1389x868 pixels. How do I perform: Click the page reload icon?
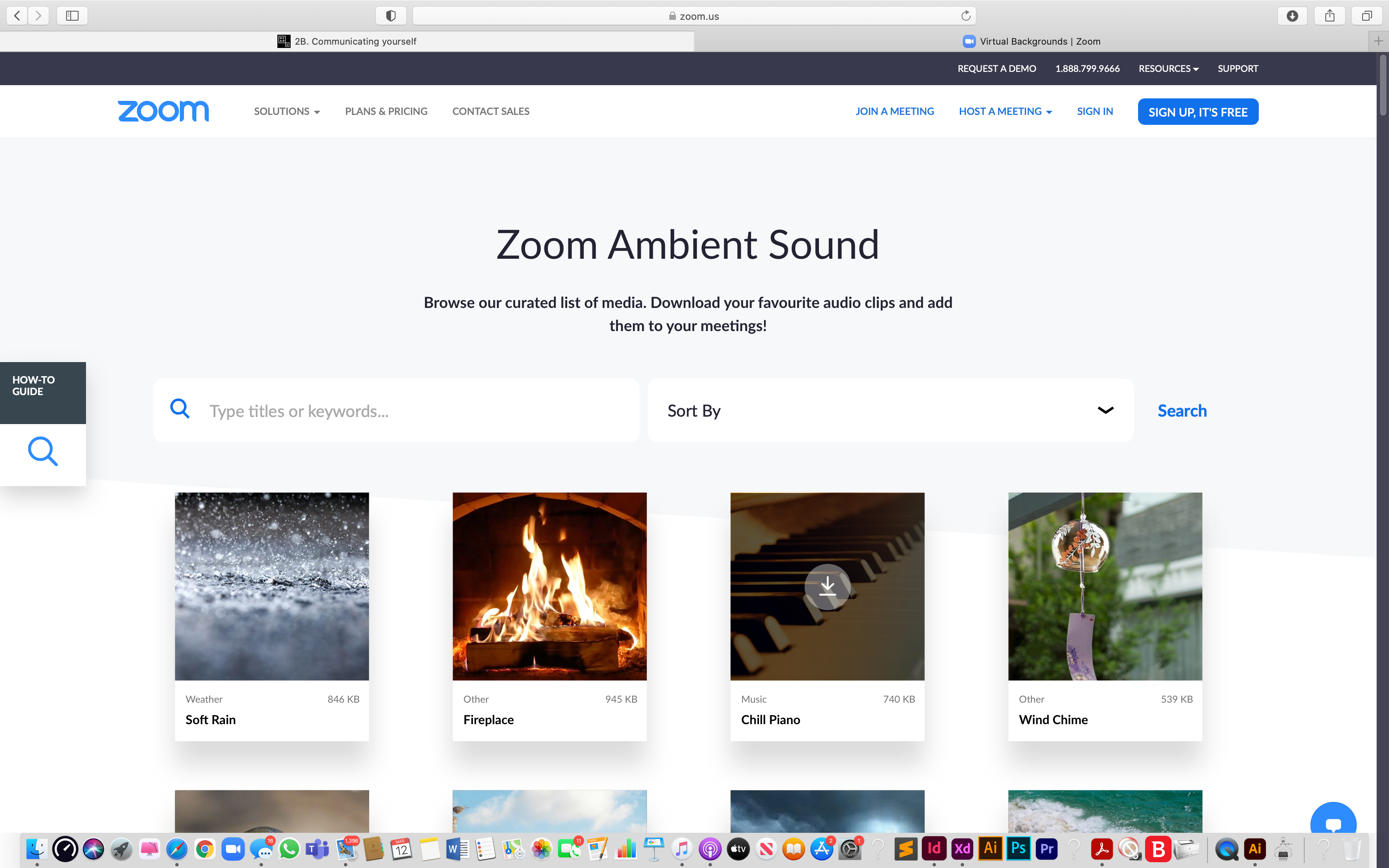(x=965, y=16)
